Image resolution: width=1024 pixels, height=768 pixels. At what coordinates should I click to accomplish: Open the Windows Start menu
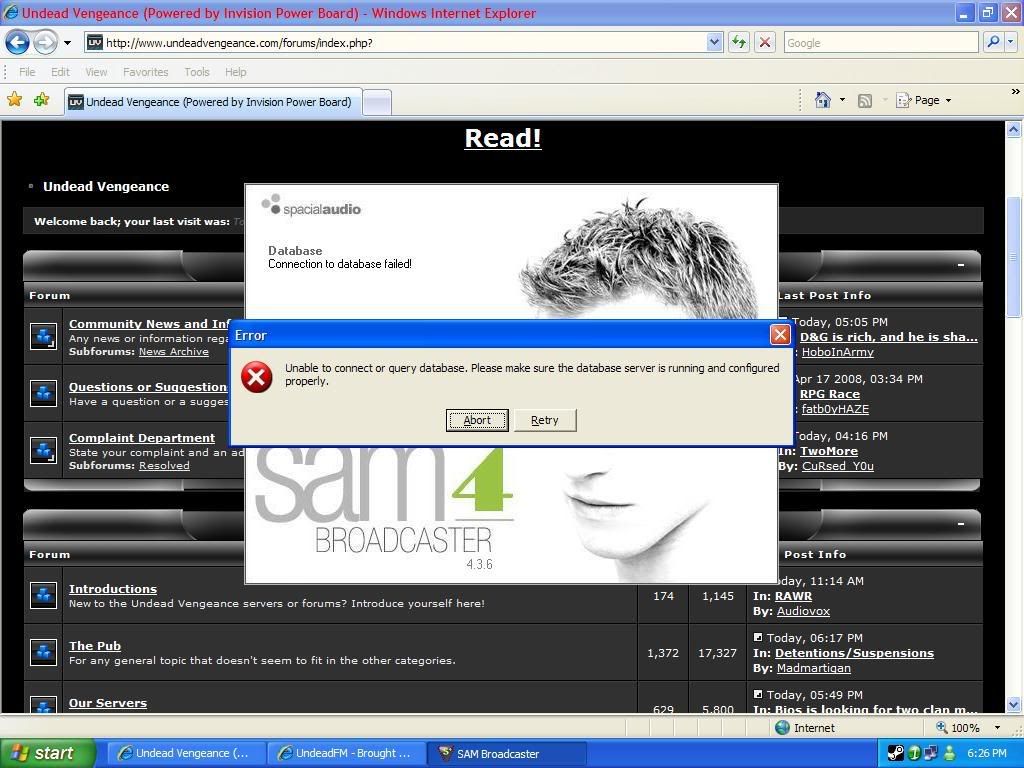[x=48, y=754]
